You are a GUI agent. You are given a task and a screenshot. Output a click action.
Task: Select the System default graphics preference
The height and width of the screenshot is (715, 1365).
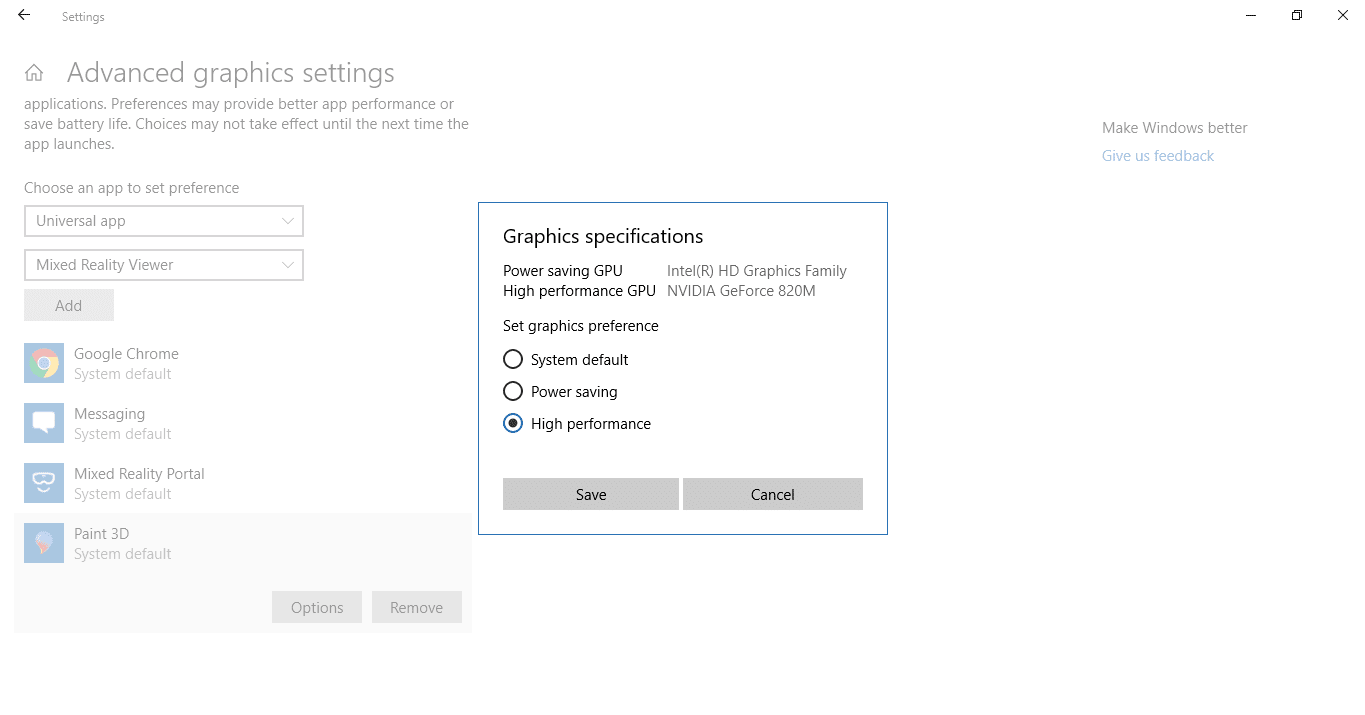[x=513, y=359]
